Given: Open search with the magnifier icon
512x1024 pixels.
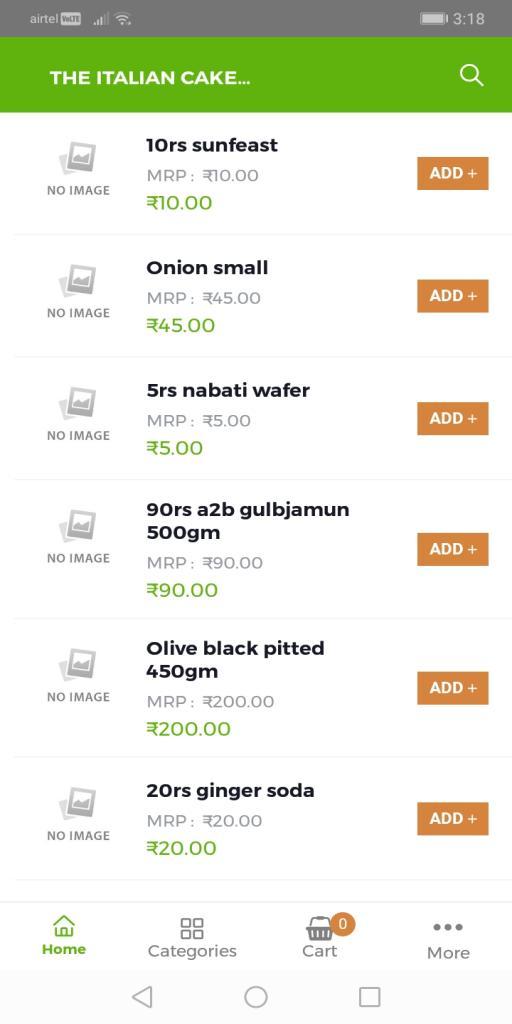Looking at the screenshot, I should pyautogui.click(x=471, y=76).
